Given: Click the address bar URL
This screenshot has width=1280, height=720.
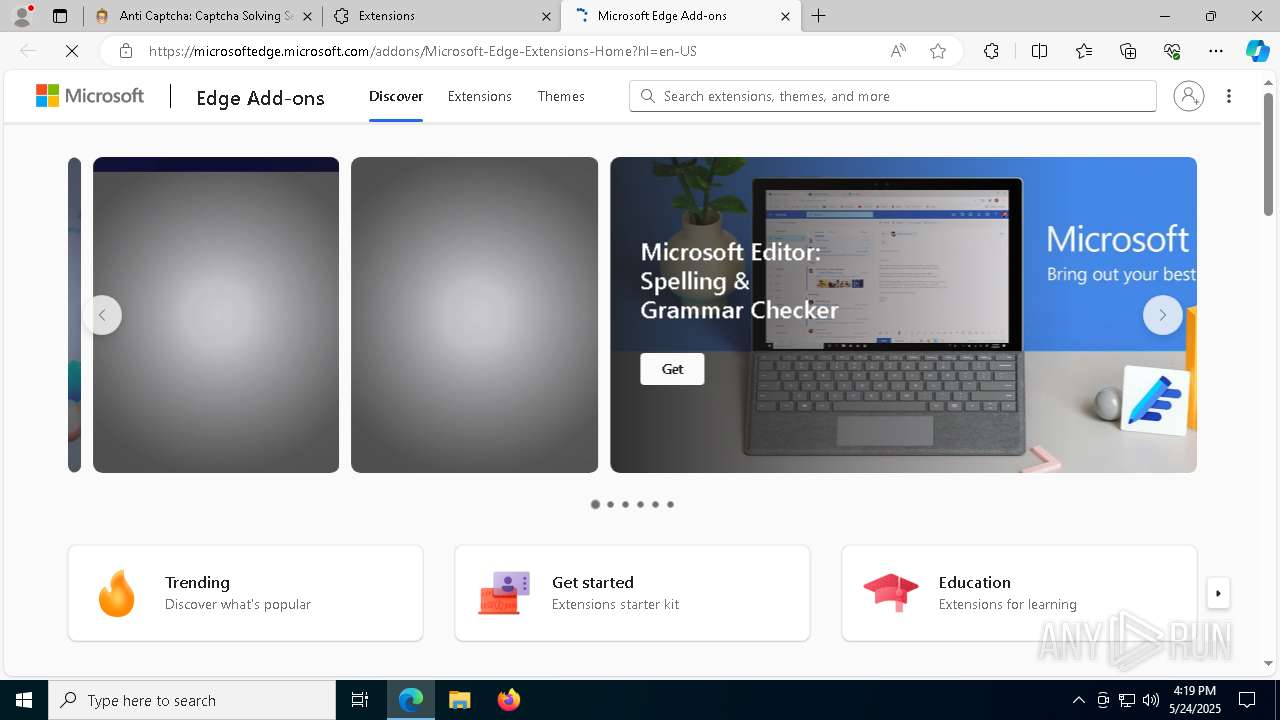Looking at the screenshot, I should [x=422, y=51].
